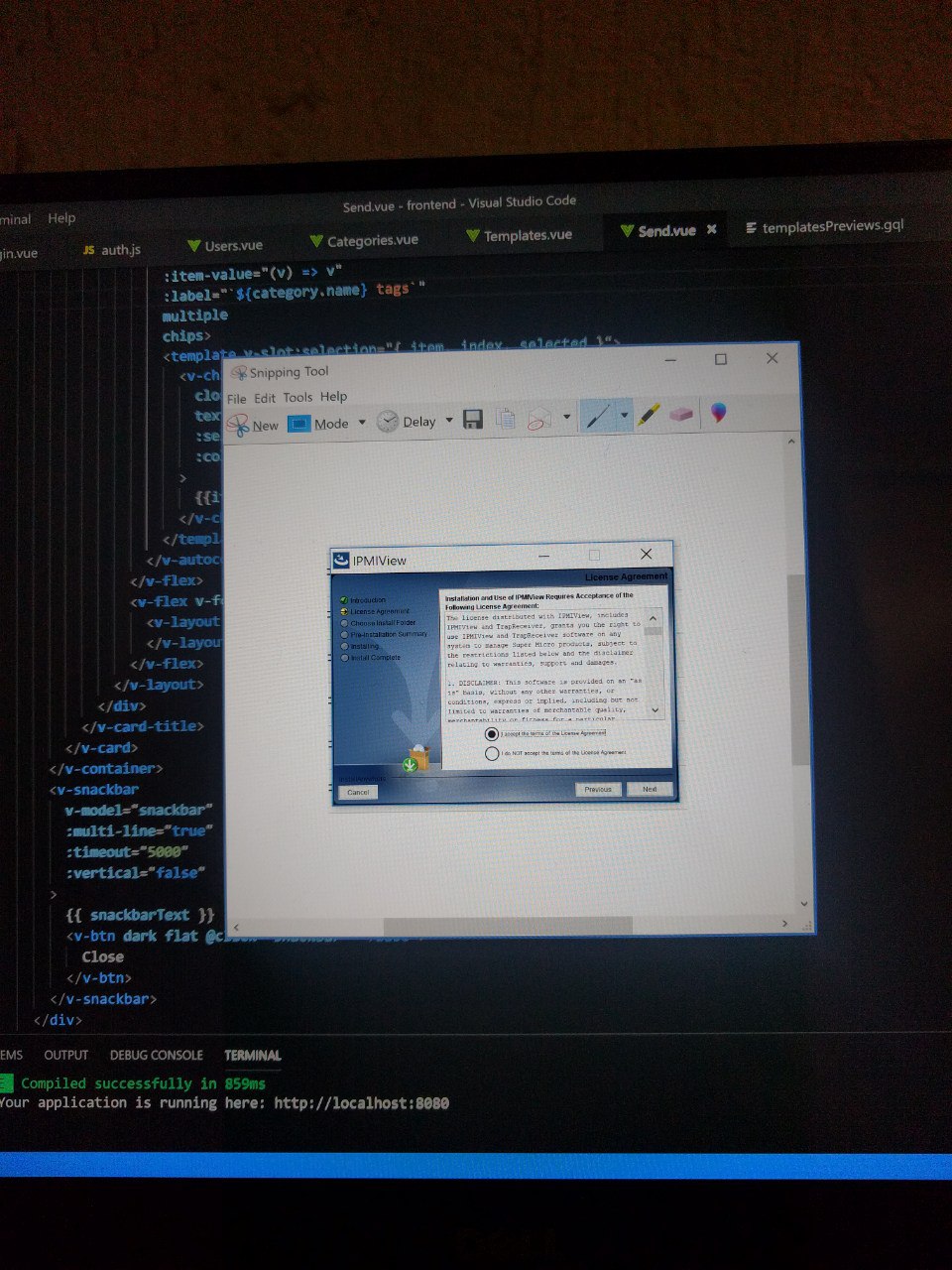The image size is (952, 1270).
Task: Click the Snipping Tool scissors title icon
Action: click(x=238, y=374)
